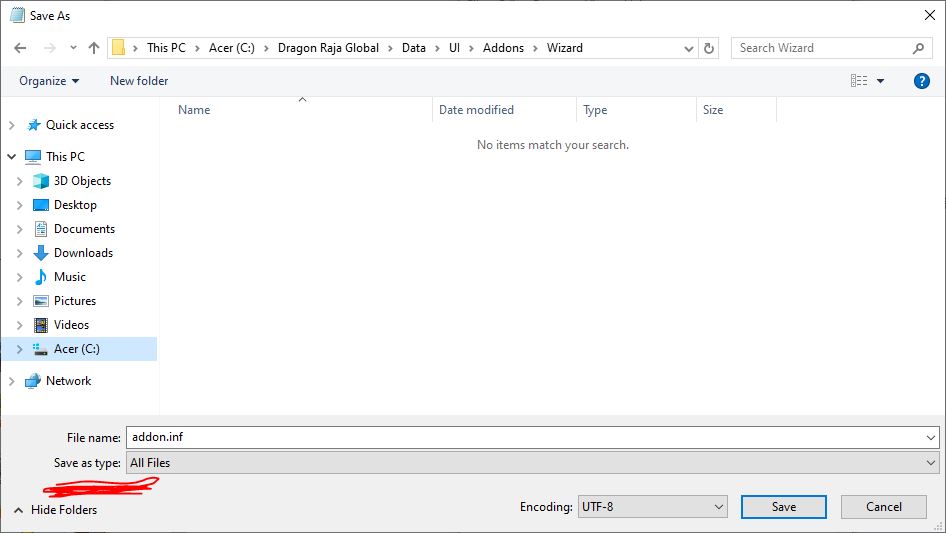
Task: Click the search magnifier icon
Action: pyautogui.click(x=918, y=48)
